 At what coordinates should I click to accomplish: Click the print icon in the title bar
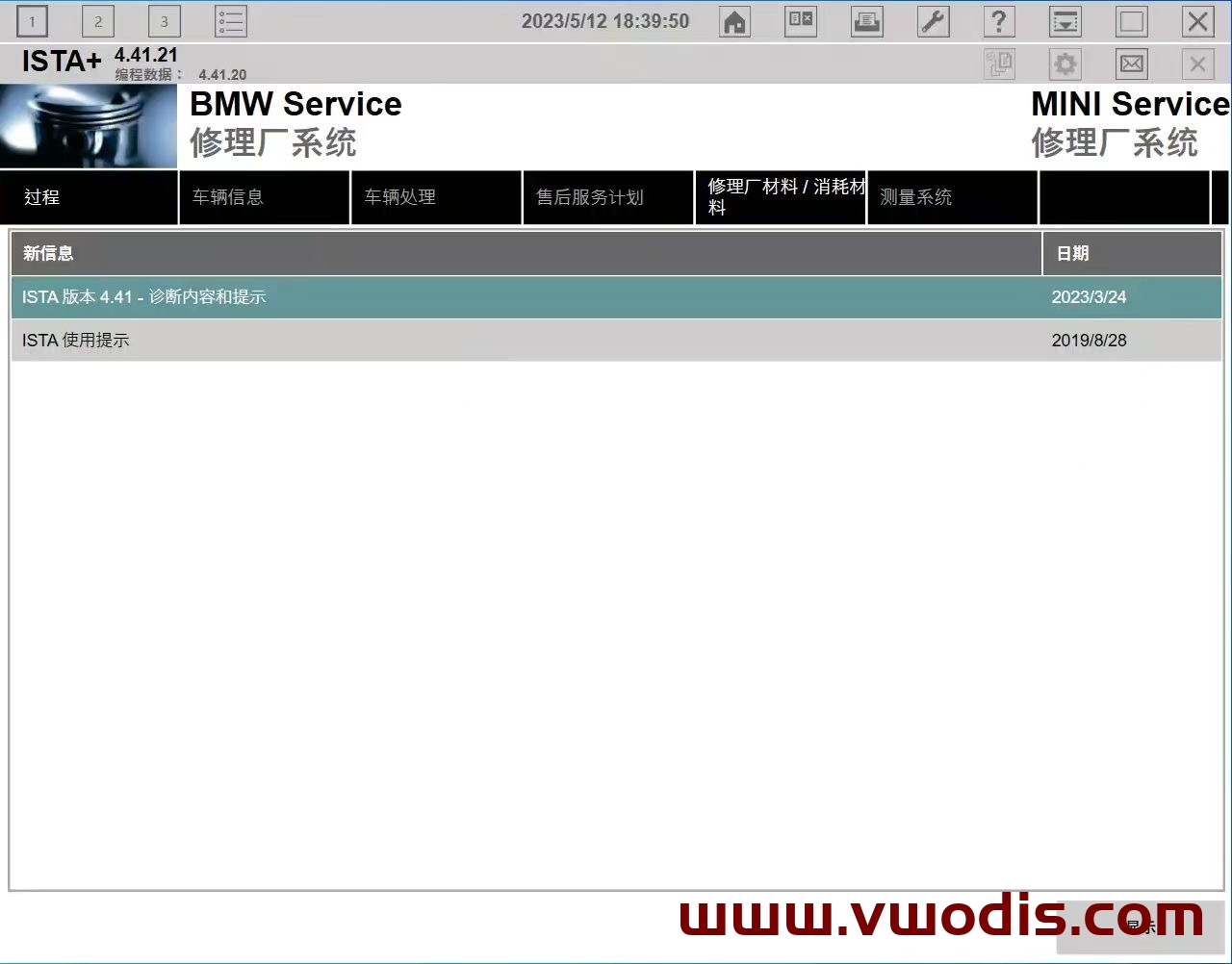(x=866, y=21)
